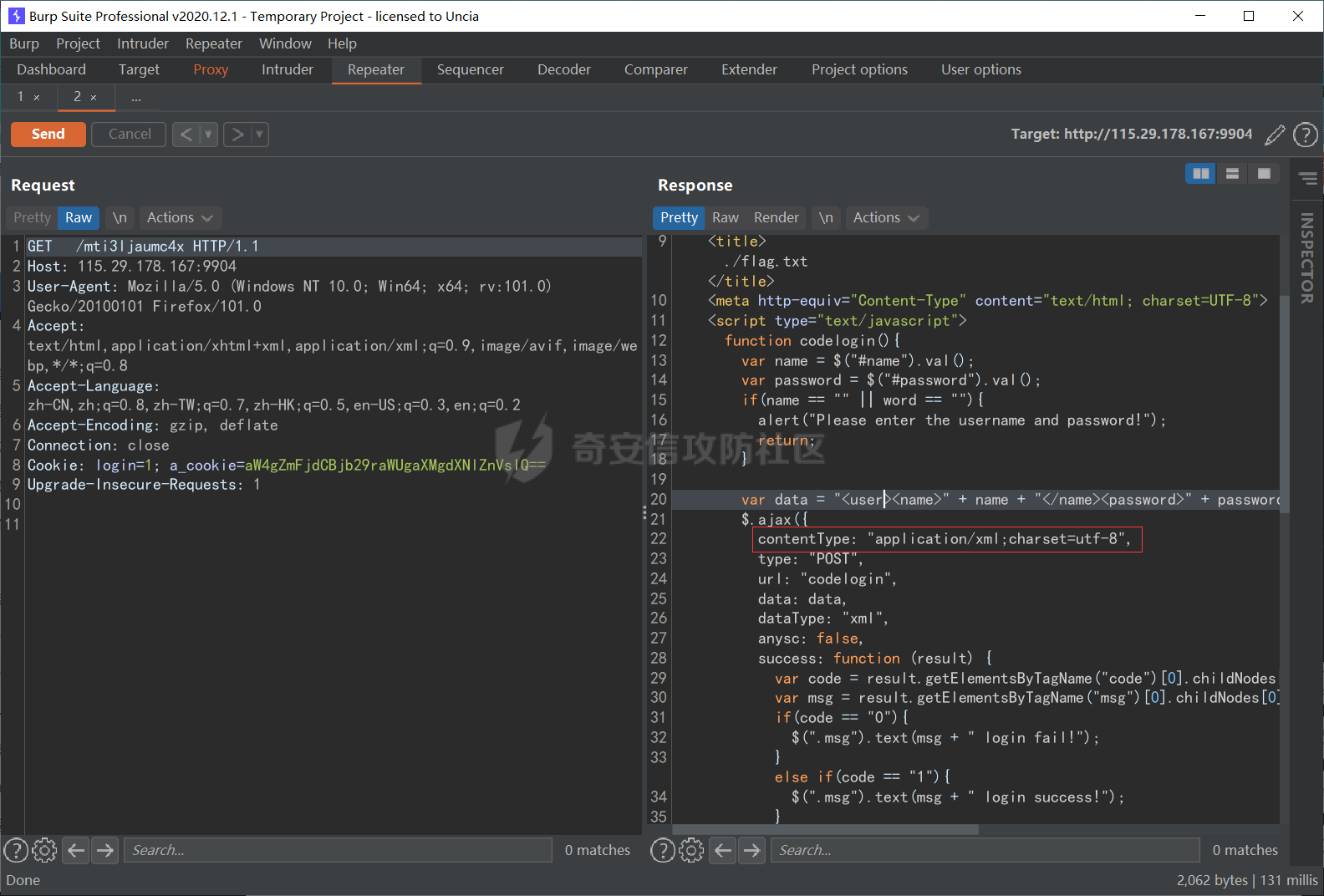
Task: Select the Request Raw view
Action: [79, 217]
